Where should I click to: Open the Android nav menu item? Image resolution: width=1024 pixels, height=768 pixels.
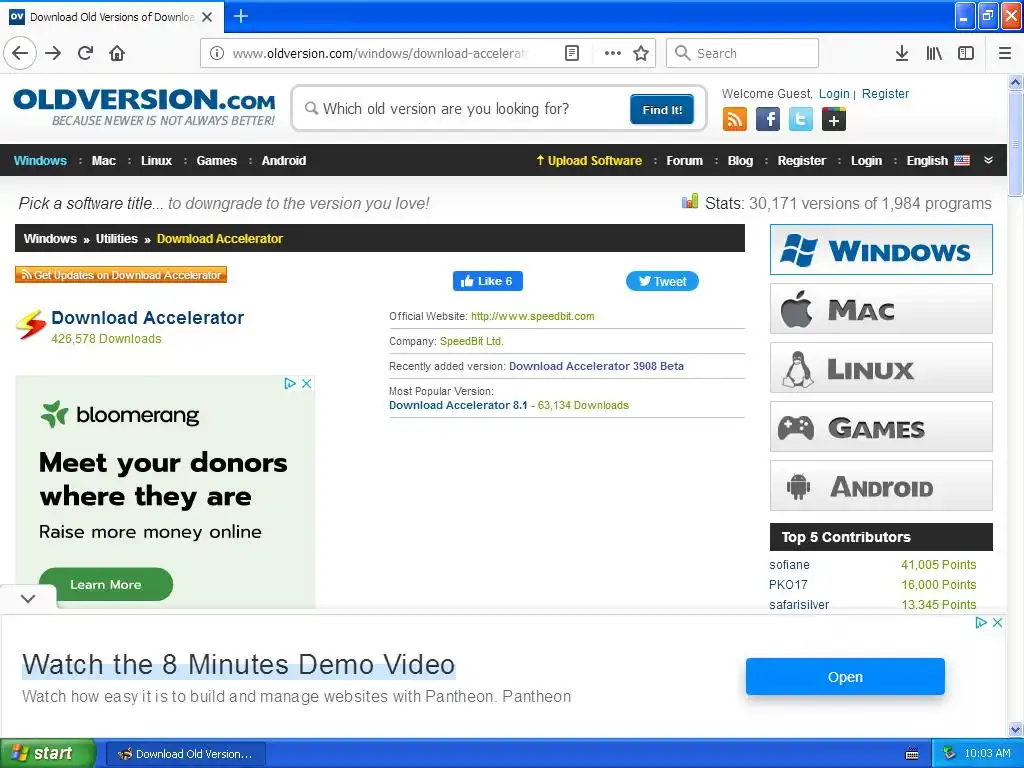click(283, 161)
